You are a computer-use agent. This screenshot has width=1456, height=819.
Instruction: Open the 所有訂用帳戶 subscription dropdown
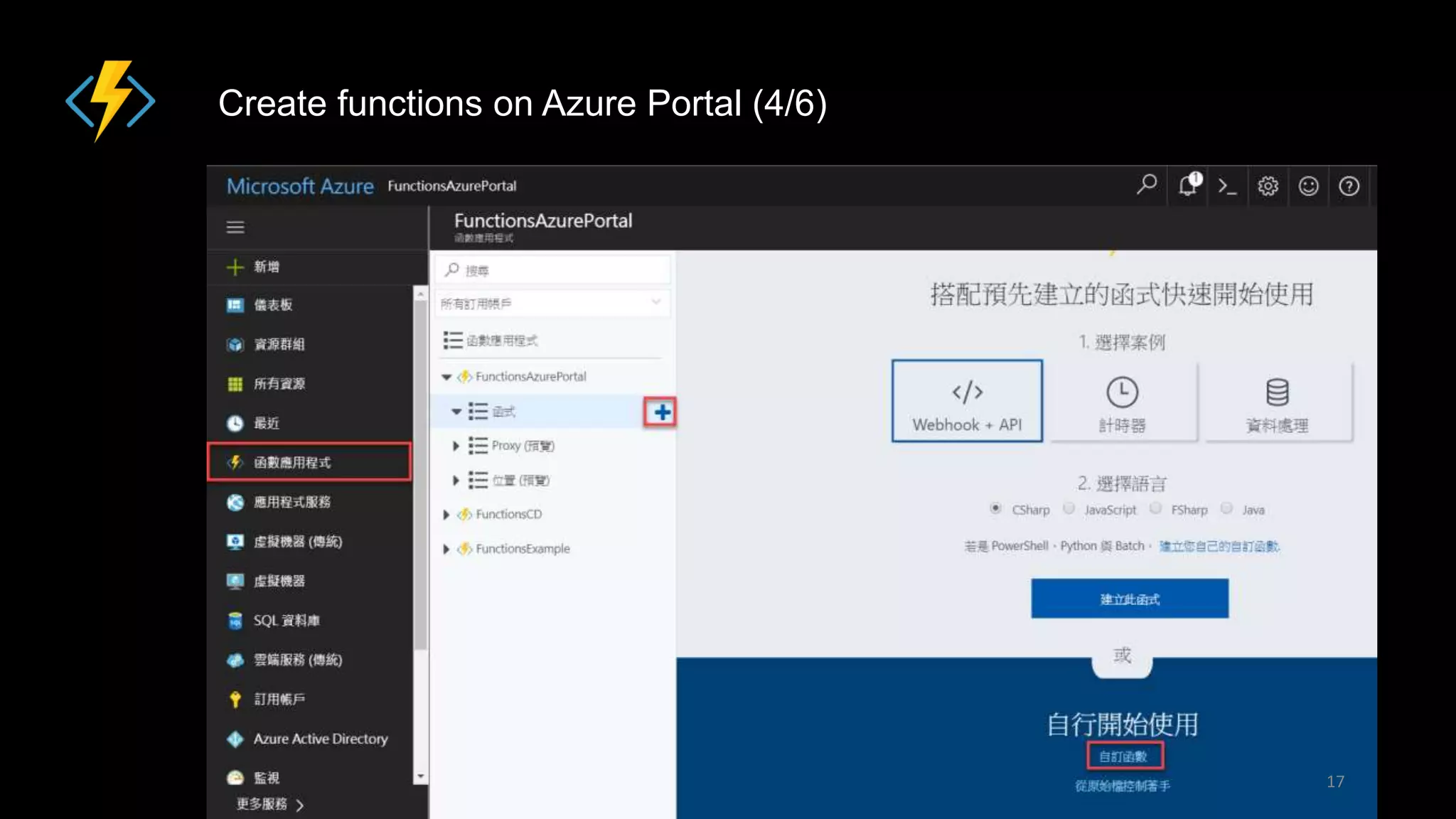point(553,304)
